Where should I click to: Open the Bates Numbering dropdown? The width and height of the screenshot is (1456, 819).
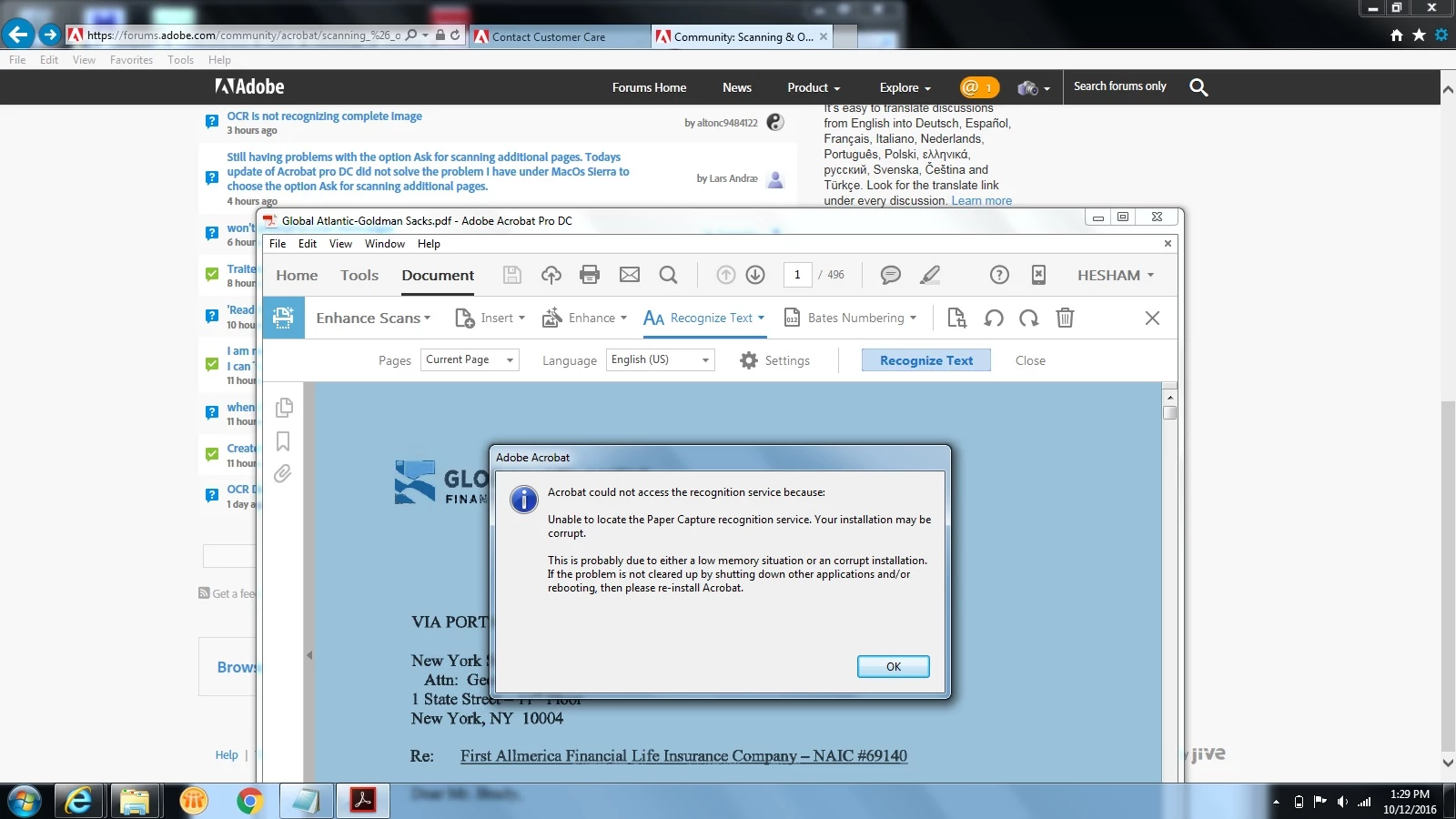coord(850,318)
